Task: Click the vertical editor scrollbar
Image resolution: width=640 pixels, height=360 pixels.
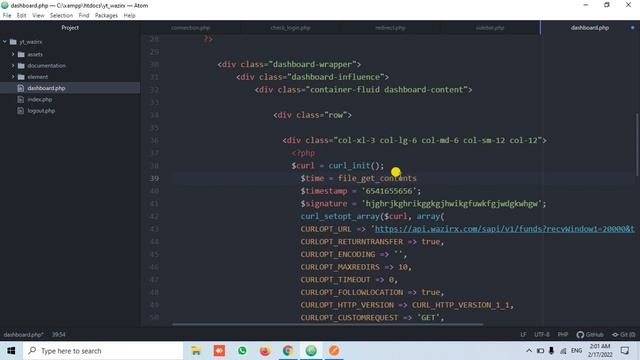Action: pyautogui.click(x=637, y=145)
